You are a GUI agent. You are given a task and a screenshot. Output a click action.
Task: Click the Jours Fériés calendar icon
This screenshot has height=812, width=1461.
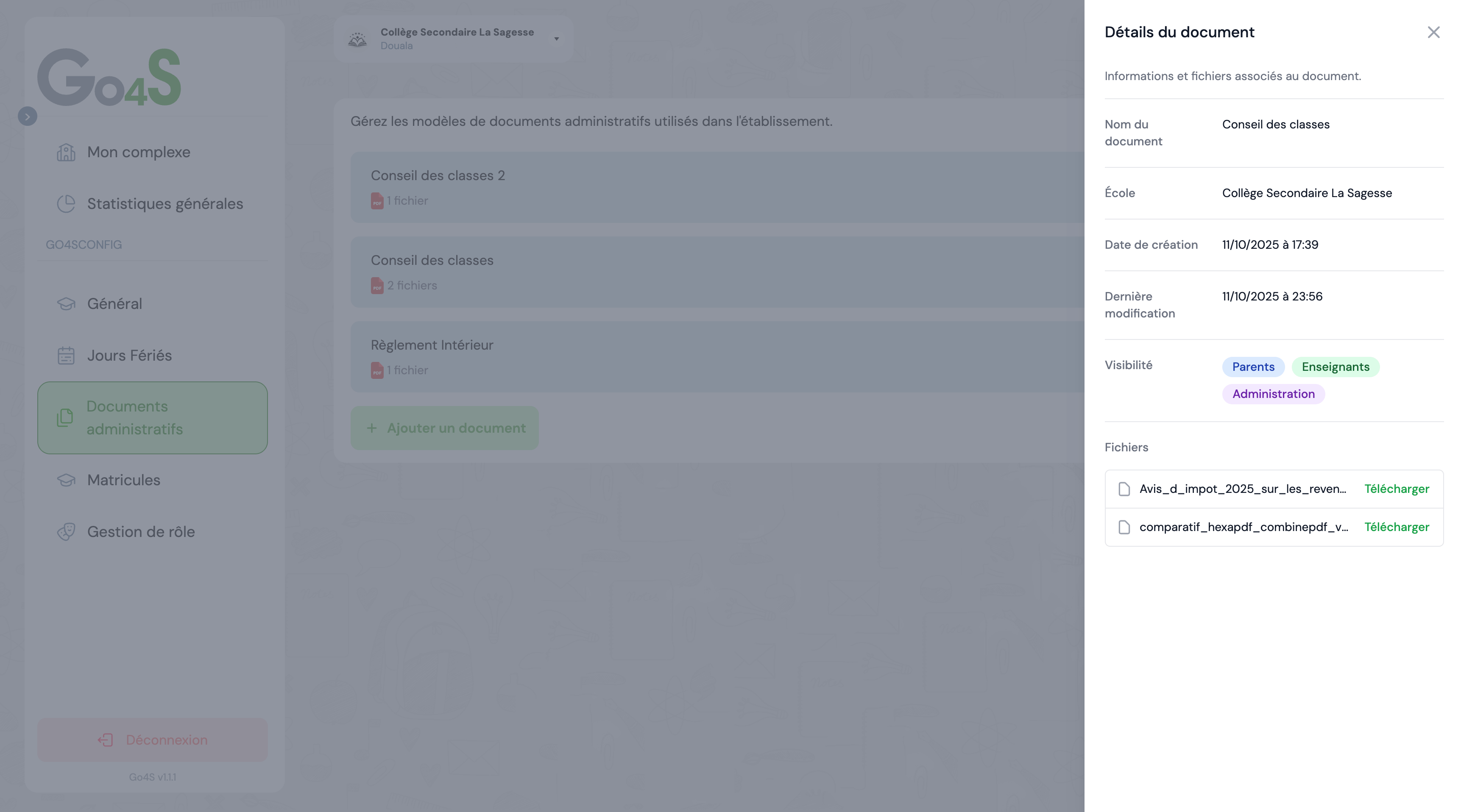(66, 356)
